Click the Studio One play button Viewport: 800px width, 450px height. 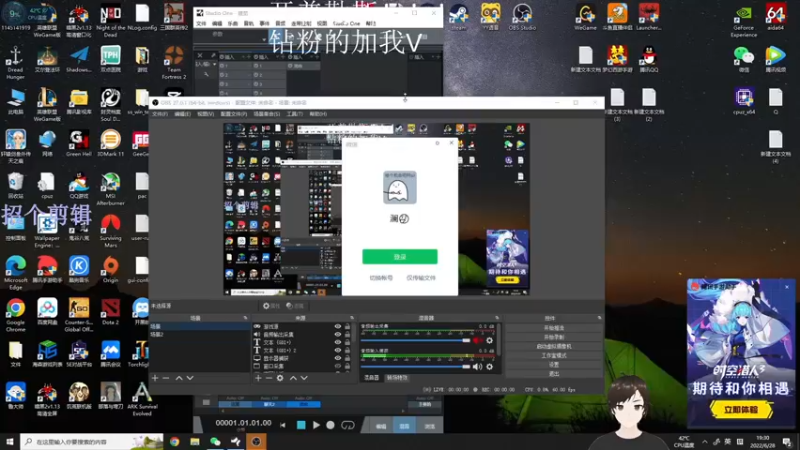click(x=316, y=424)
